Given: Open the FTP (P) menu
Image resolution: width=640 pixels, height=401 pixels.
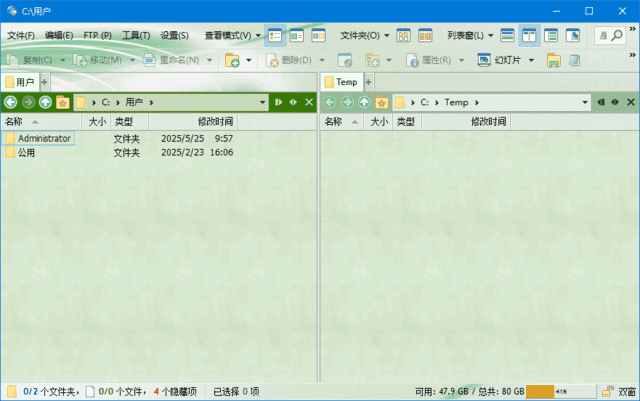Looking at the screenshot, I should point(98,36).
